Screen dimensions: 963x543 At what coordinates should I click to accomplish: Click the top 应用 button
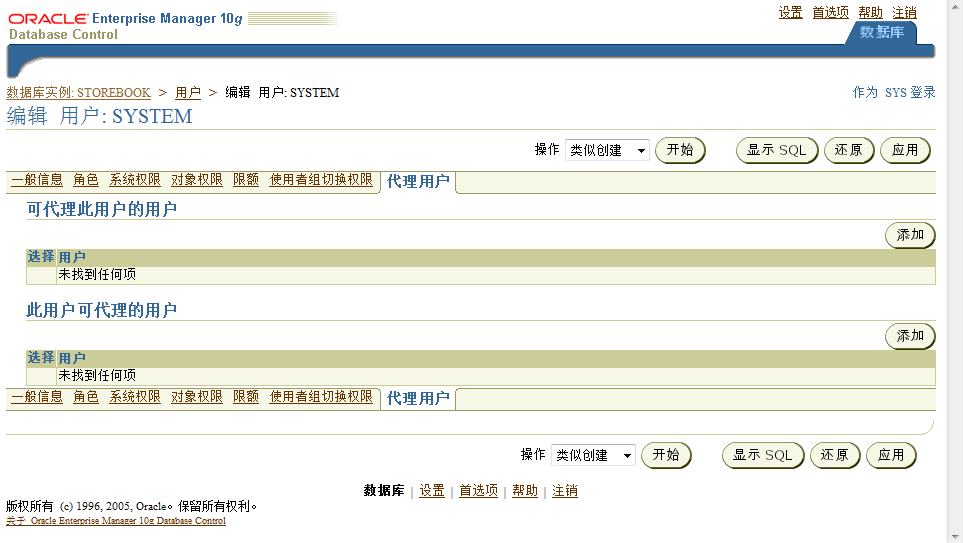[905, 150]
